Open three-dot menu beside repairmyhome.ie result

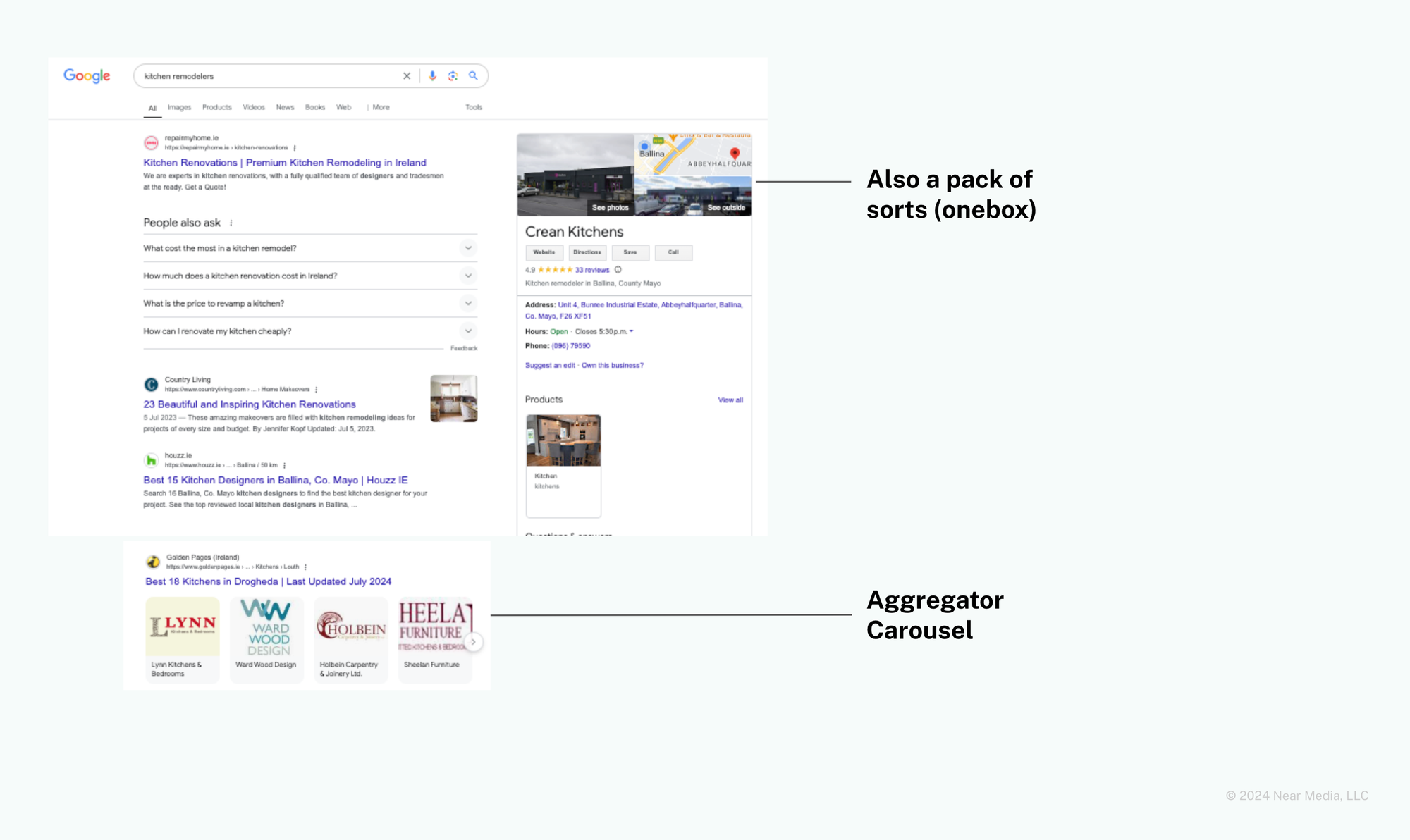tap(295, 148)
